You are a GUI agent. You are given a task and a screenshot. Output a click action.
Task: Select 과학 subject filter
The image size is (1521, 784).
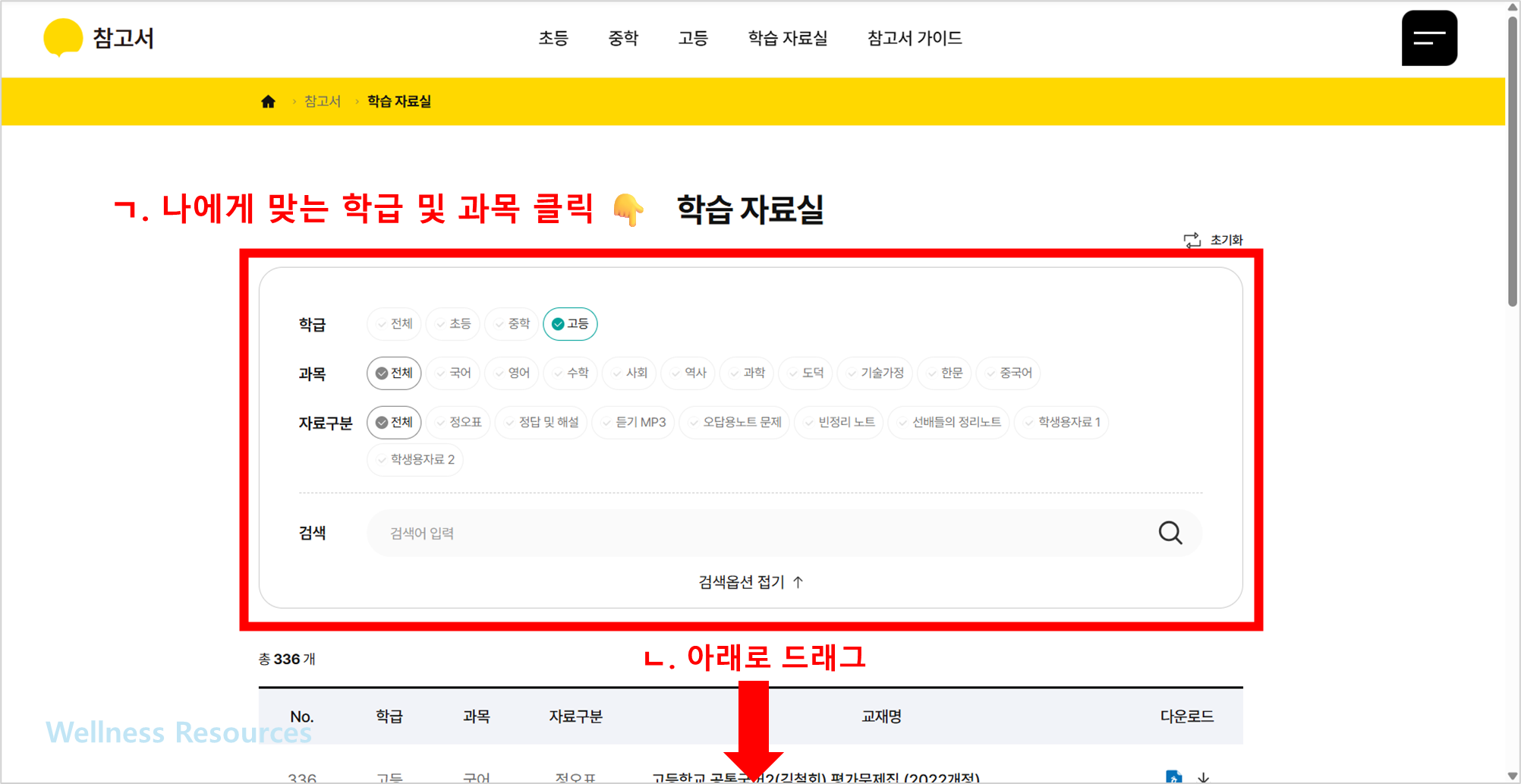pyautogui.click(x=747, y=373)
